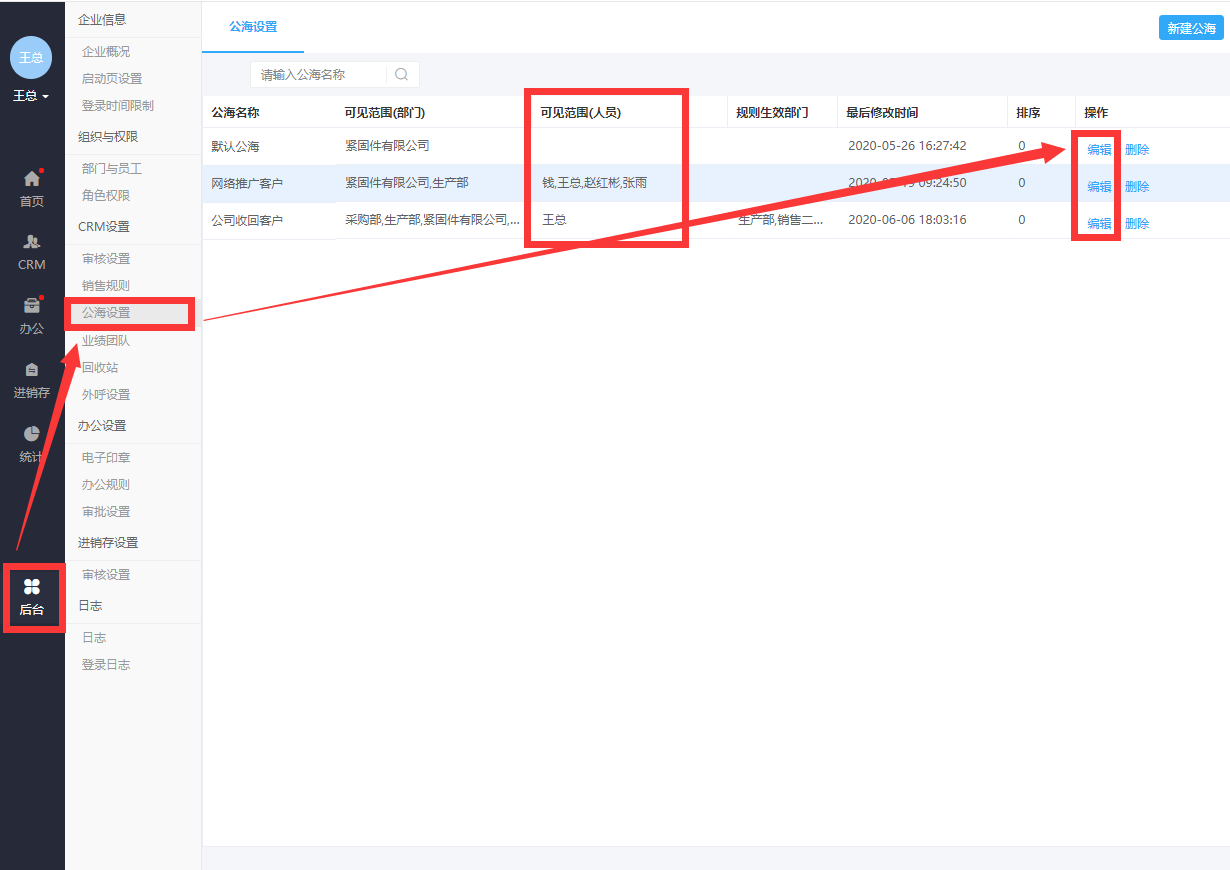The image size is (1230, 870).
Task: Open 登录时间限制 in the sidebar
Action: pyautogui.click(x=118, y=105)
